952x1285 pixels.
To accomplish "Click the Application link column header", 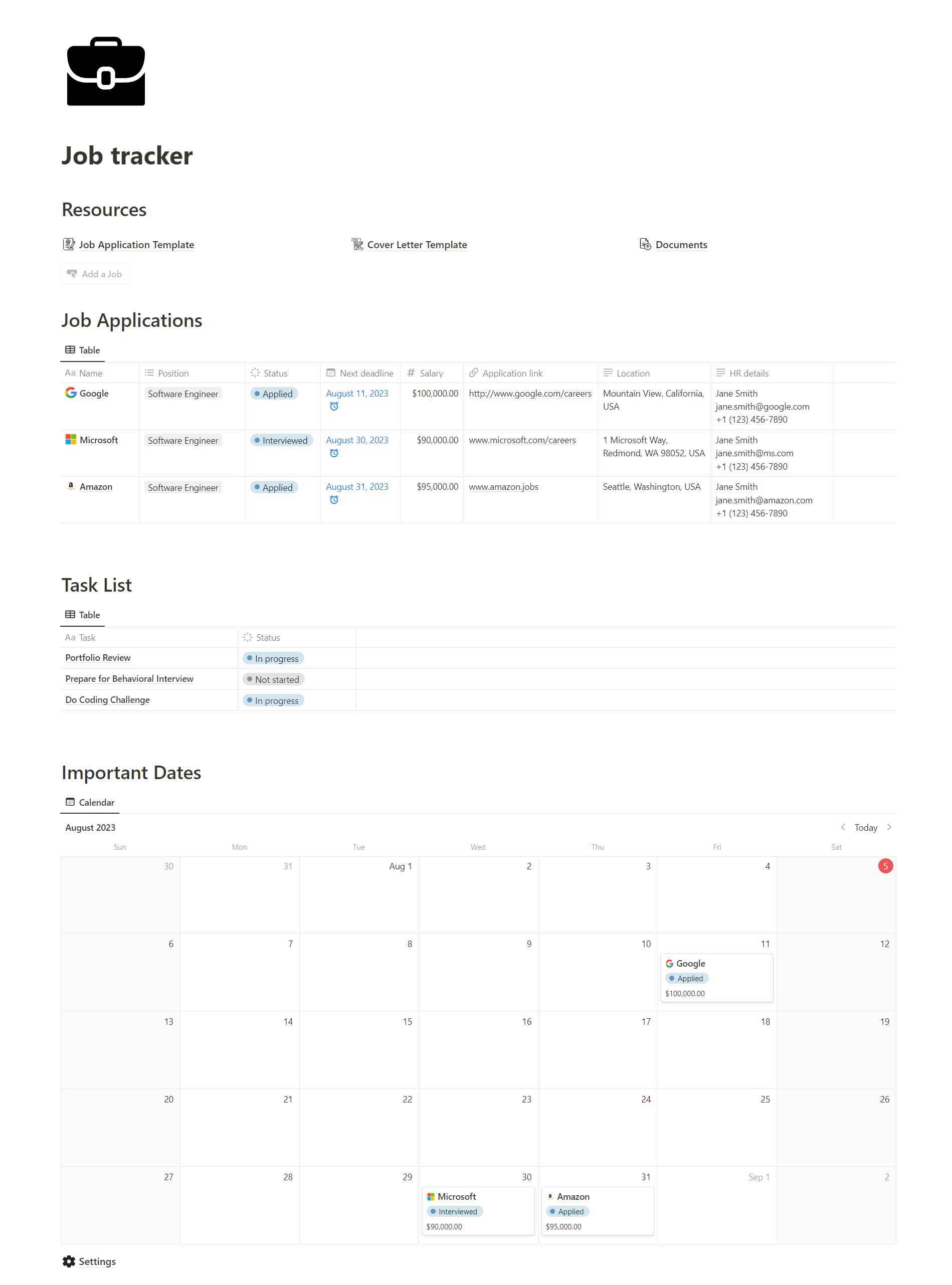I will [530, 373].
